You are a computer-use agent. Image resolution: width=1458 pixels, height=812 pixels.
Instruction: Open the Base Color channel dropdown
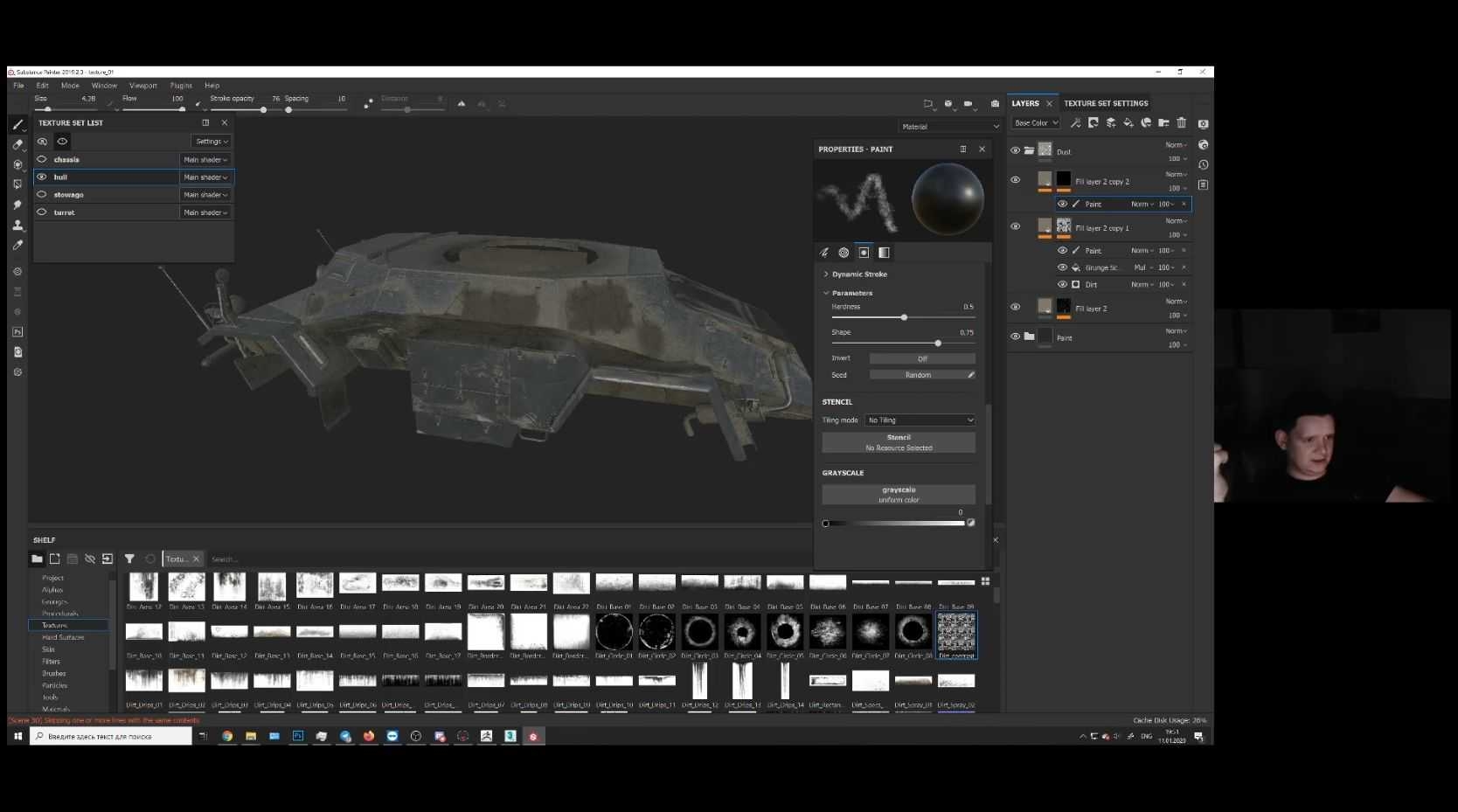pos(1036,123)
